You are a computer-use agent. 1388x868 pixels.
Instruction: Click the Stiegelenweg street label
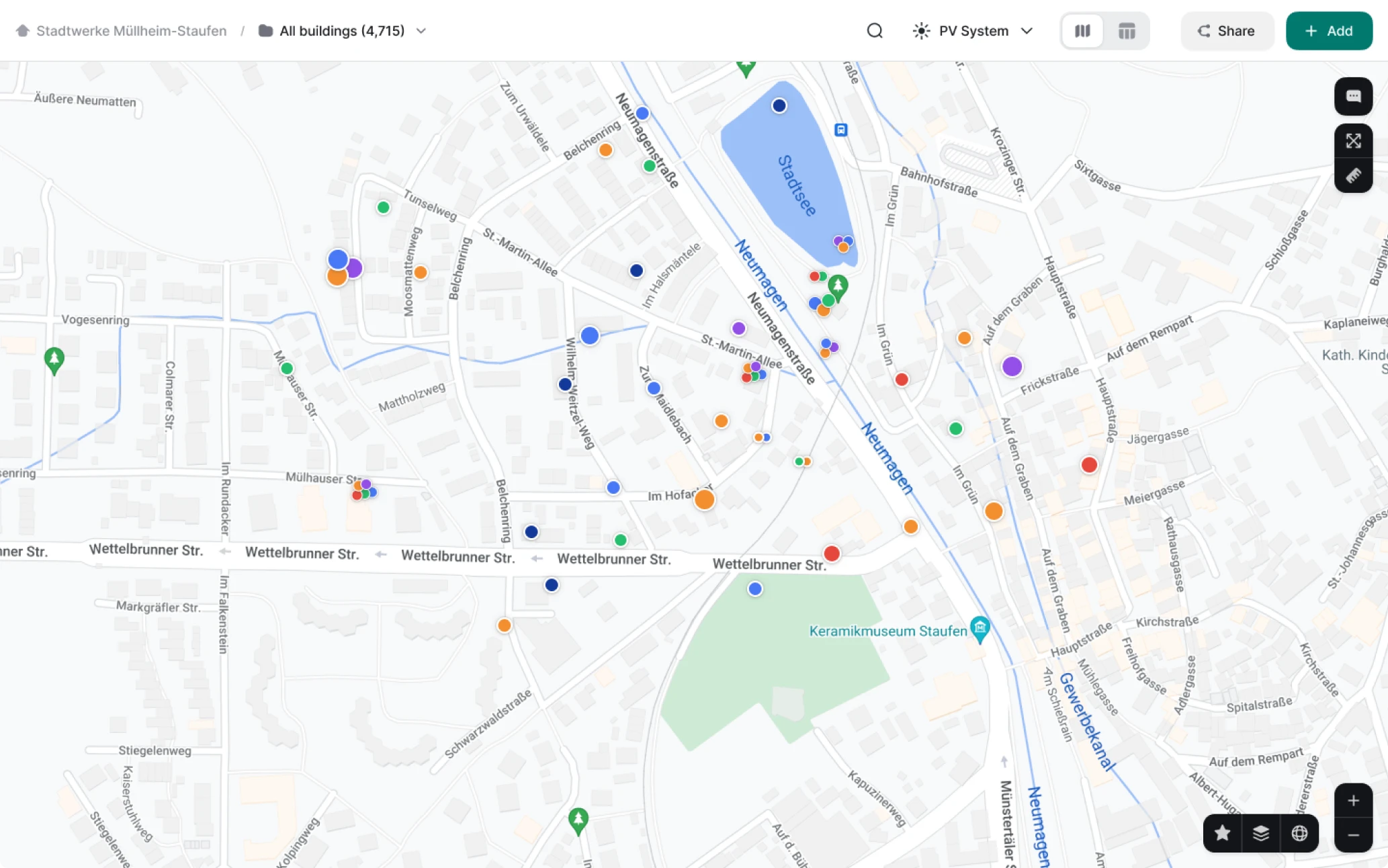pos(155,750)
